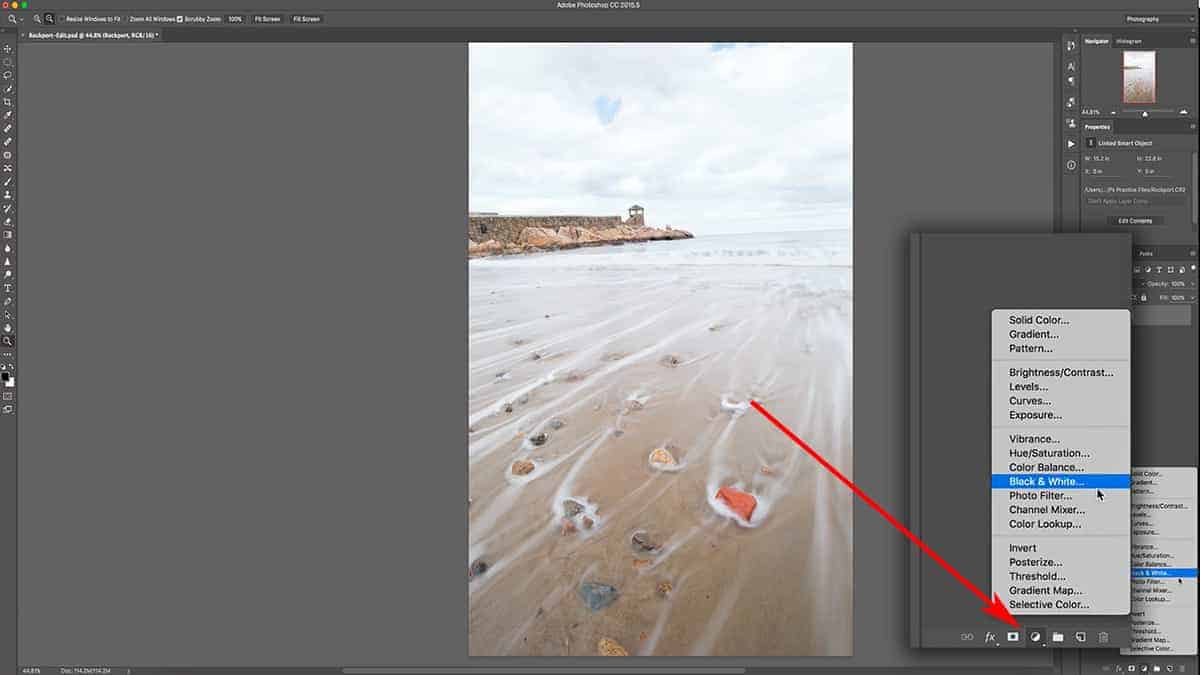The image size is (1200, 675).
Task: Click the Navigator preview thumbnail
Action: [1139, 77]
